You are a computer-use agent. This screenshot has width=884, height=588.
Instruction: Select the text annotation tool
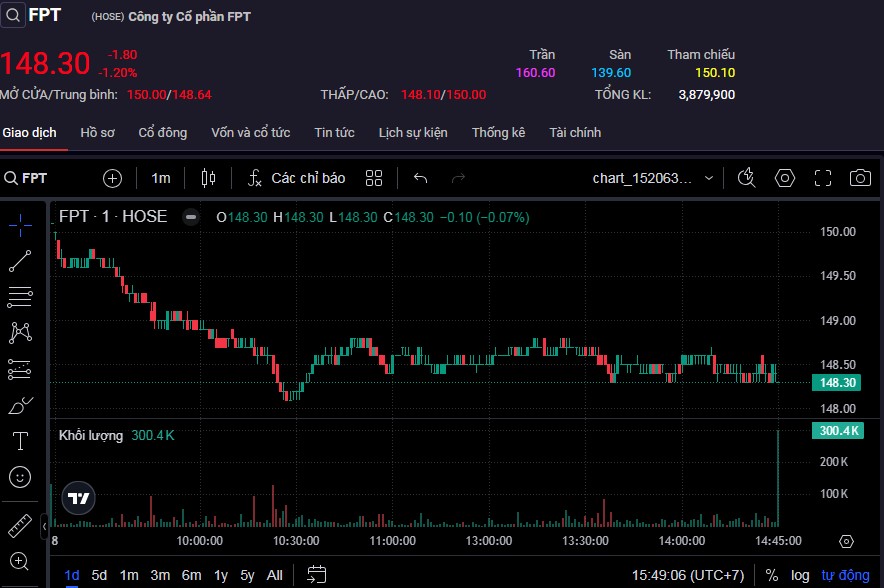click(x=20, y=441)
